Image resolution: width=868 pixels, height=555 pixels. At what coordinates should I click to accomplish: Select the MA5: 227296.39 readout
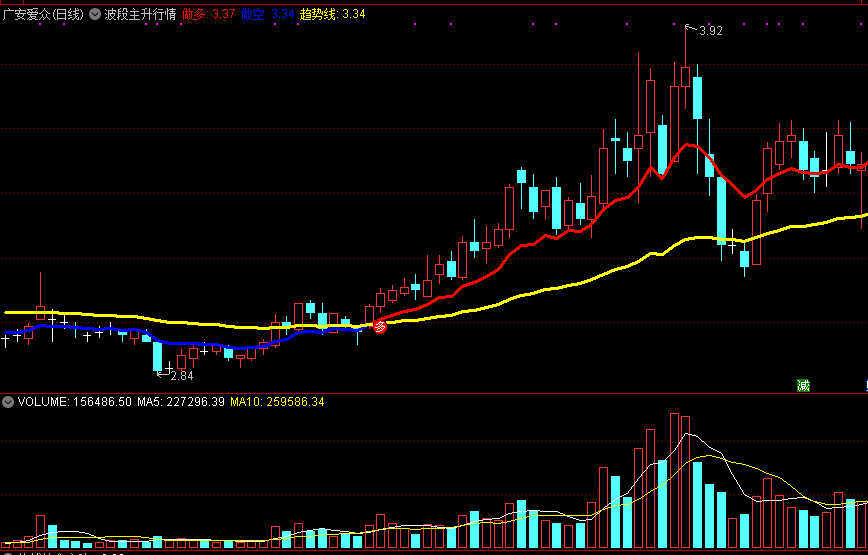point(181,402)
